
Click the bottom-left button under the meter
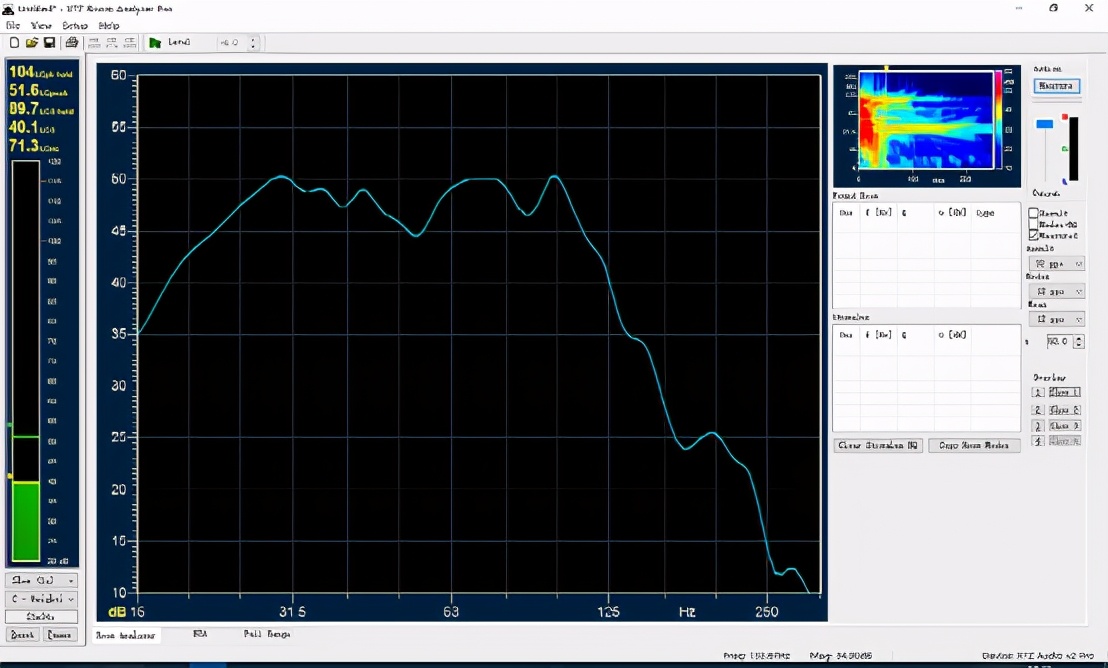tap(23, 635)
